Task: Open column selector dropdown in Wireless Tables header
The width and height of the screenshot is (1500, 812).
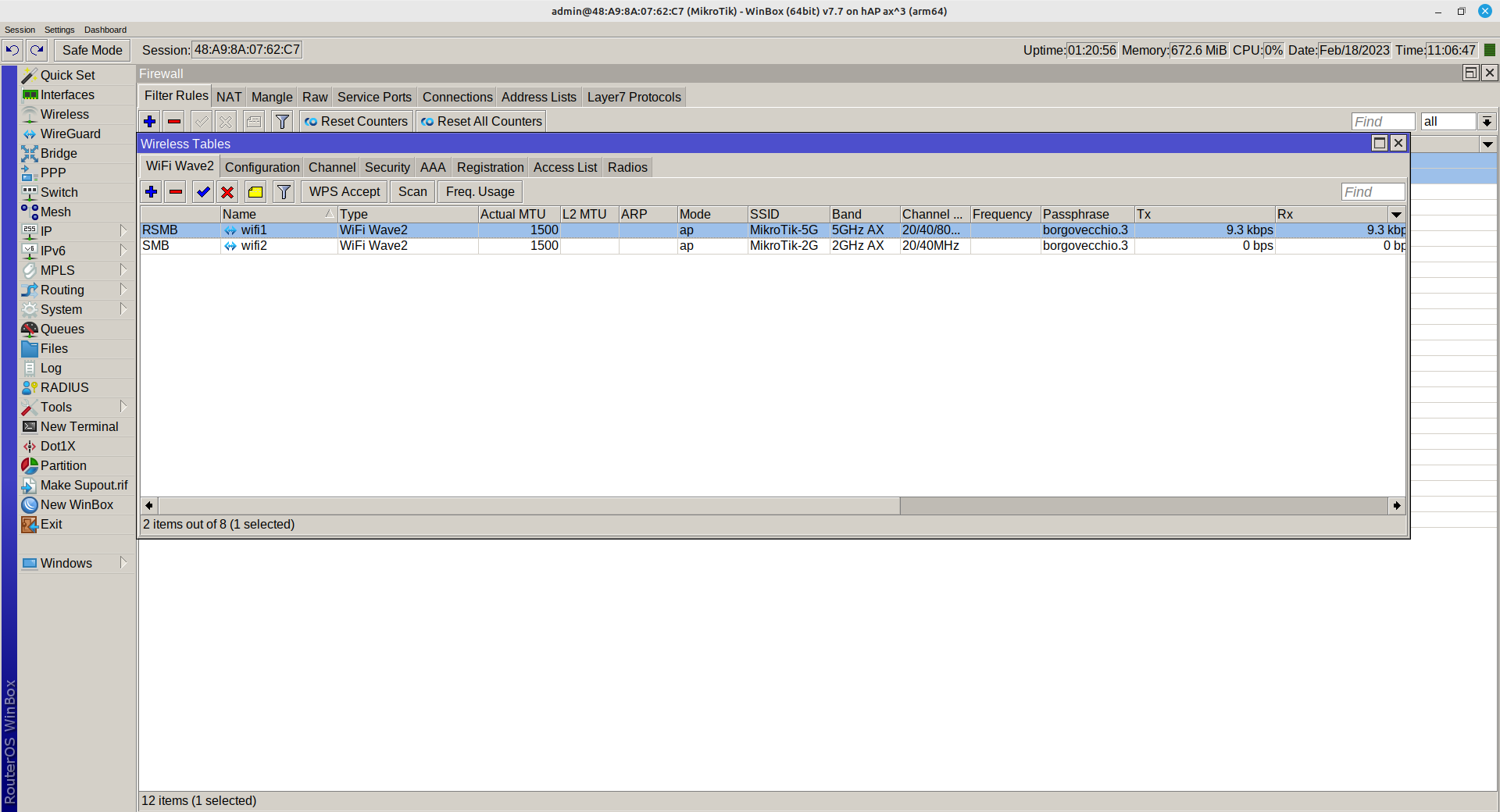Action: pos(1396,214)
